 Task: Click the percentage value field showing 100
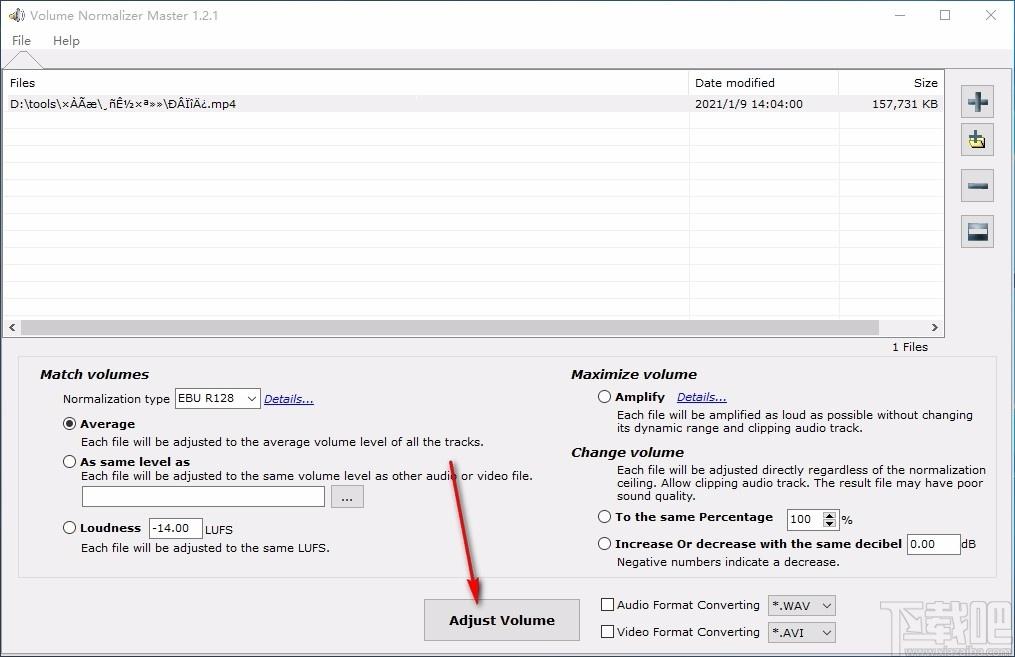[805, 519]
